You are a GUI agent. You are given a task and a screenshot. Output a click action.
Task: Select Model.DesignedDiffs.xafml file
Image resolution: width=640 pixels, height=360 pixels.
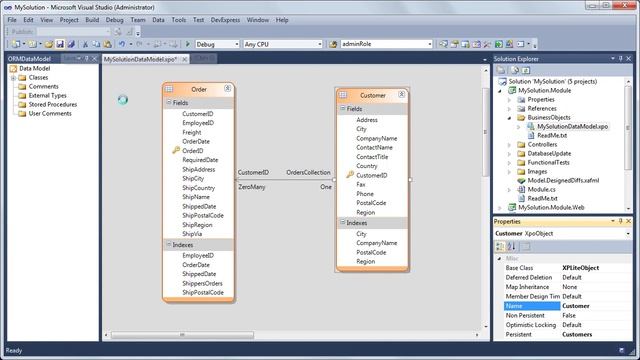pos(563,180)
